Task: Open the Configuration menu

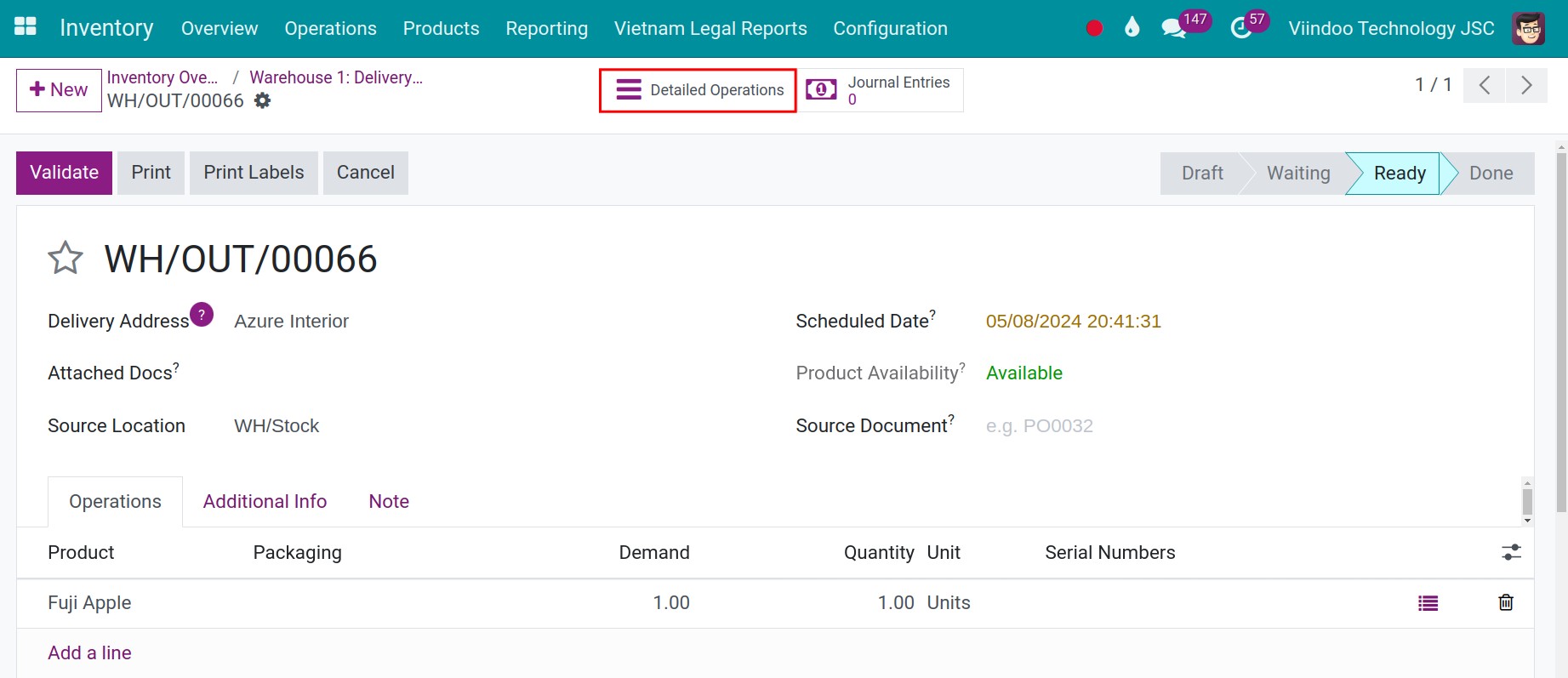Action: point(890,28)
